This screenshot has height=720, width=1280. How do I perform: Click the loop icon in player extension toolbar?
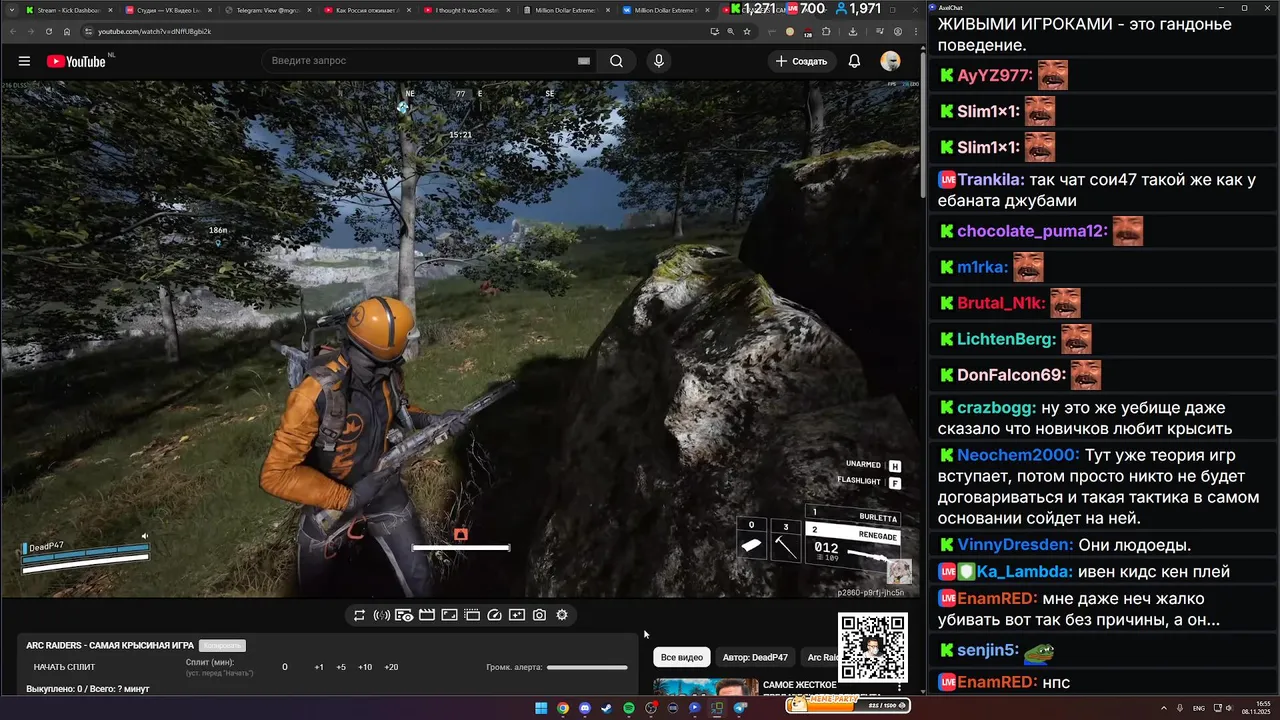click(359, 615)
